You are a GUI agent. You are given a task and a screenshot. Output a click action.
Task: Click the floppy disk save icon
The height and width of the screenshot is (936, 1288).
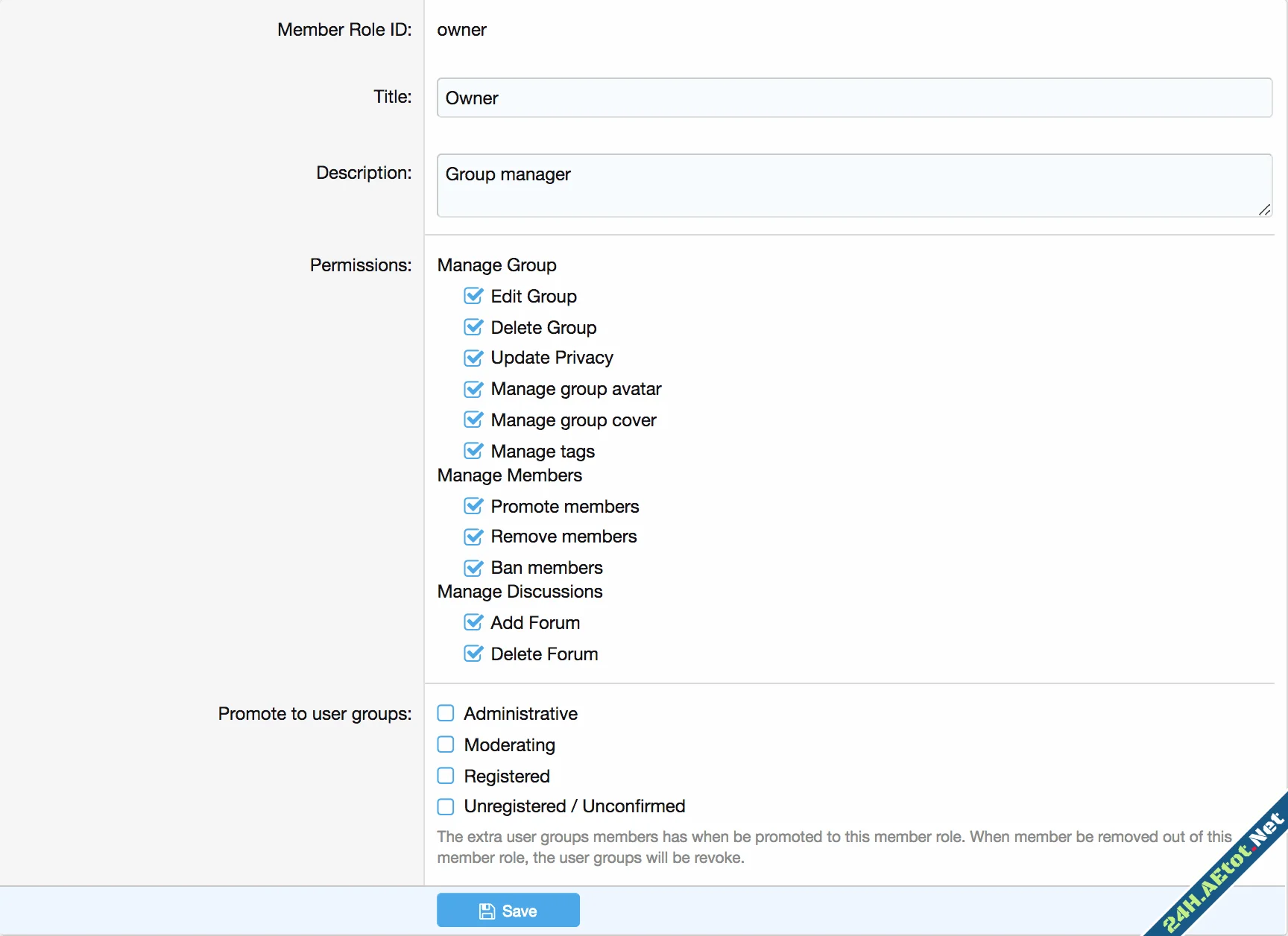point(488,910)
